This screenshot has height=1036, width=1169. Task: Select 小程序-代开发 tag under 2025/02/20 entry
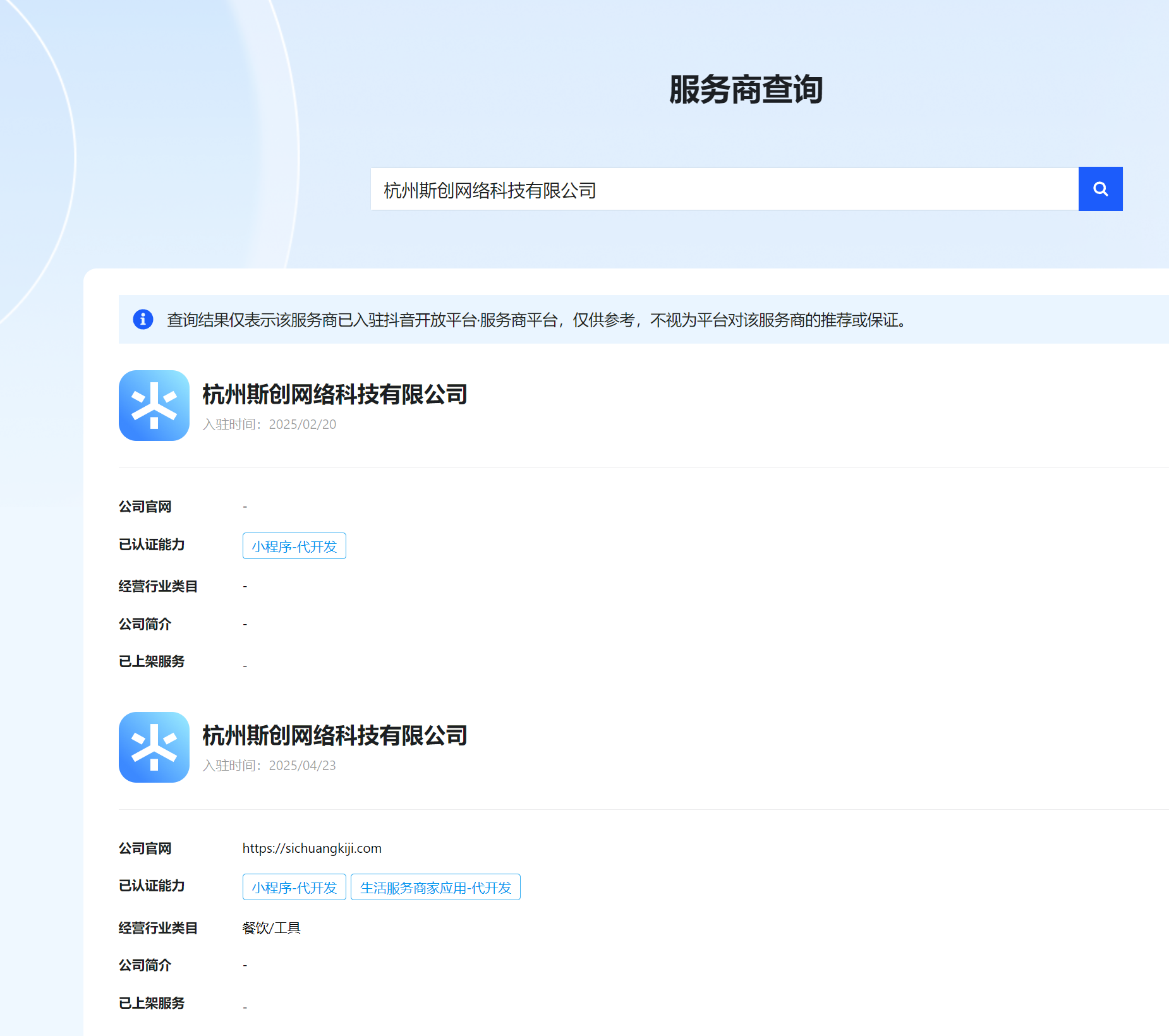click(294, 546)
